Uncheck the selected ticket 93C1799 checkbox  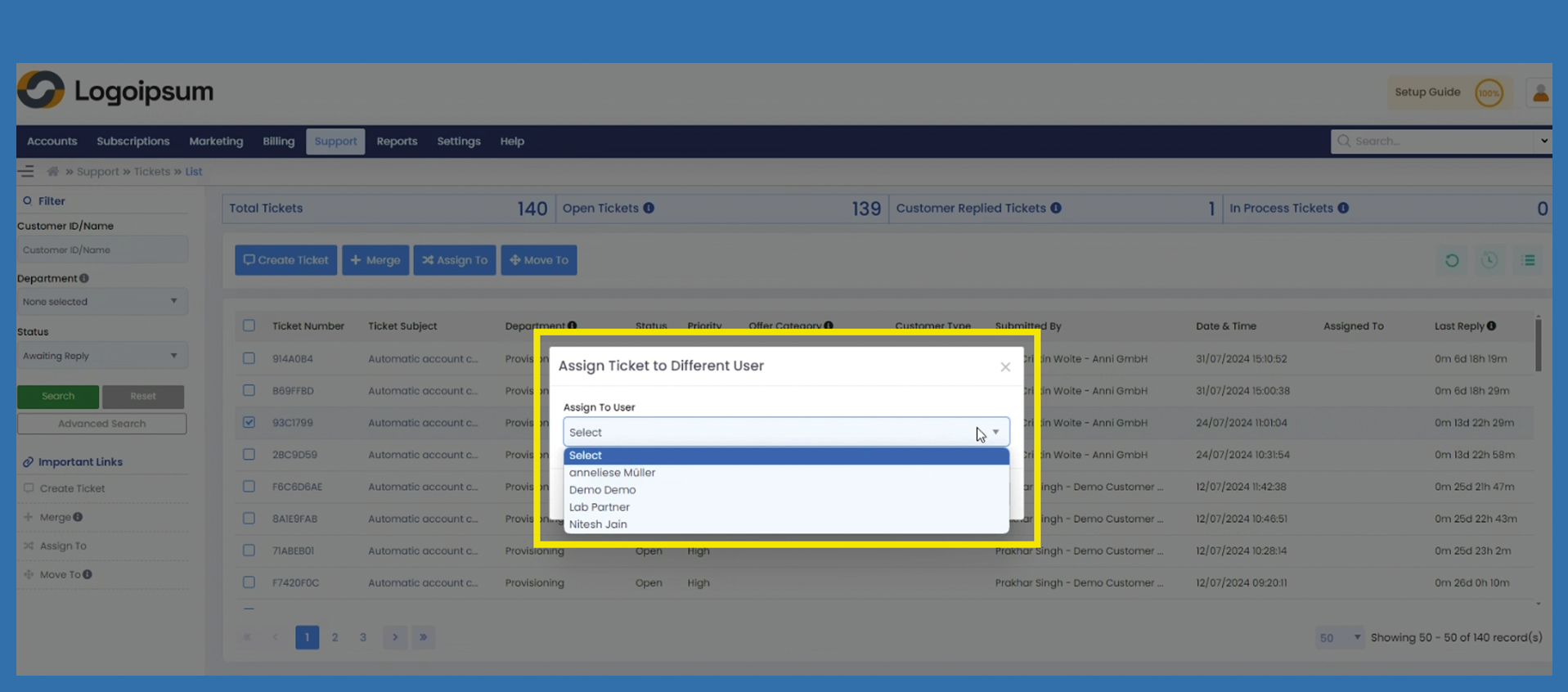(249, 423)
